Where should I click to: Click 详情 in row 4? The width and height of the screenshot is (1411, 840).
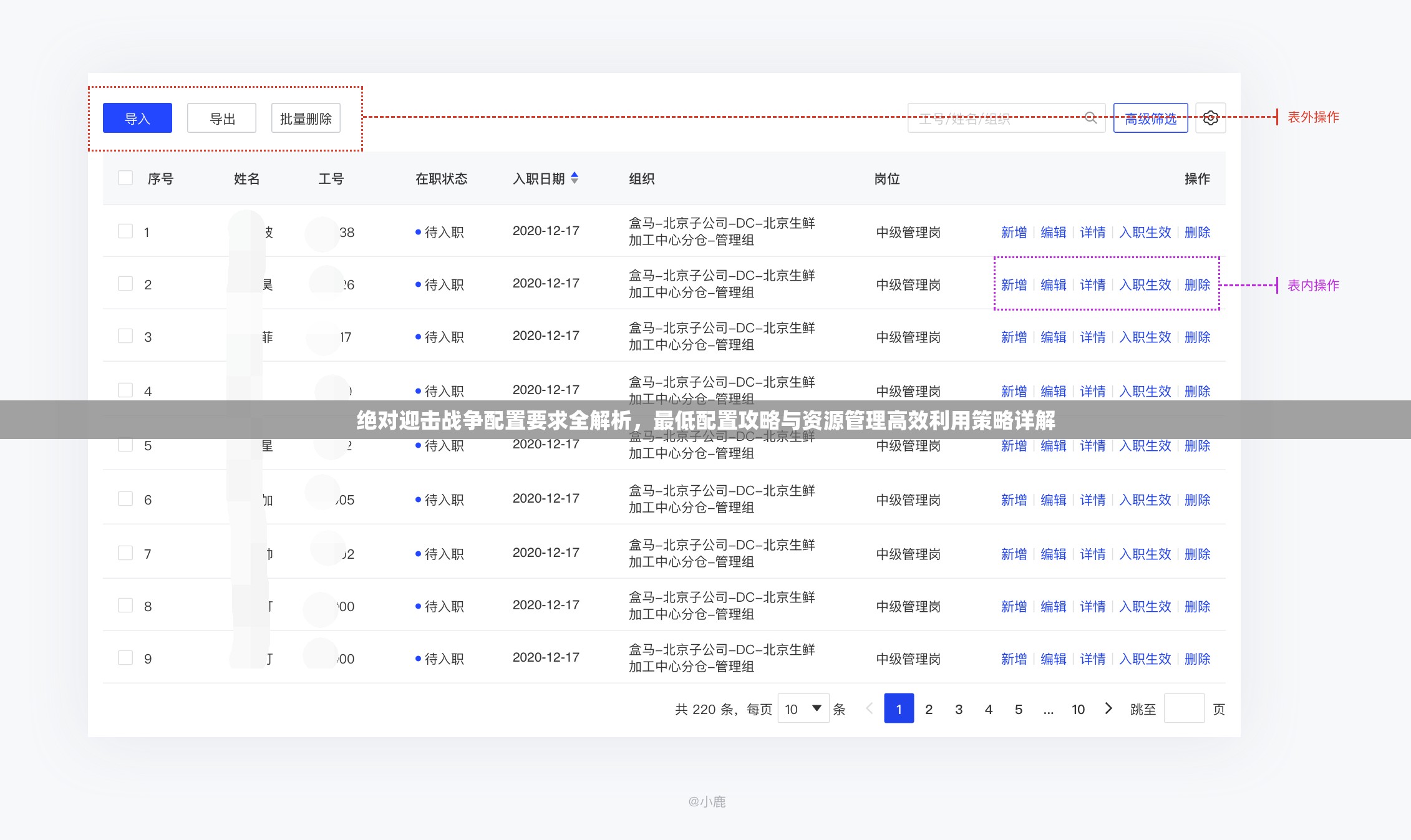tap(1093, 391)
